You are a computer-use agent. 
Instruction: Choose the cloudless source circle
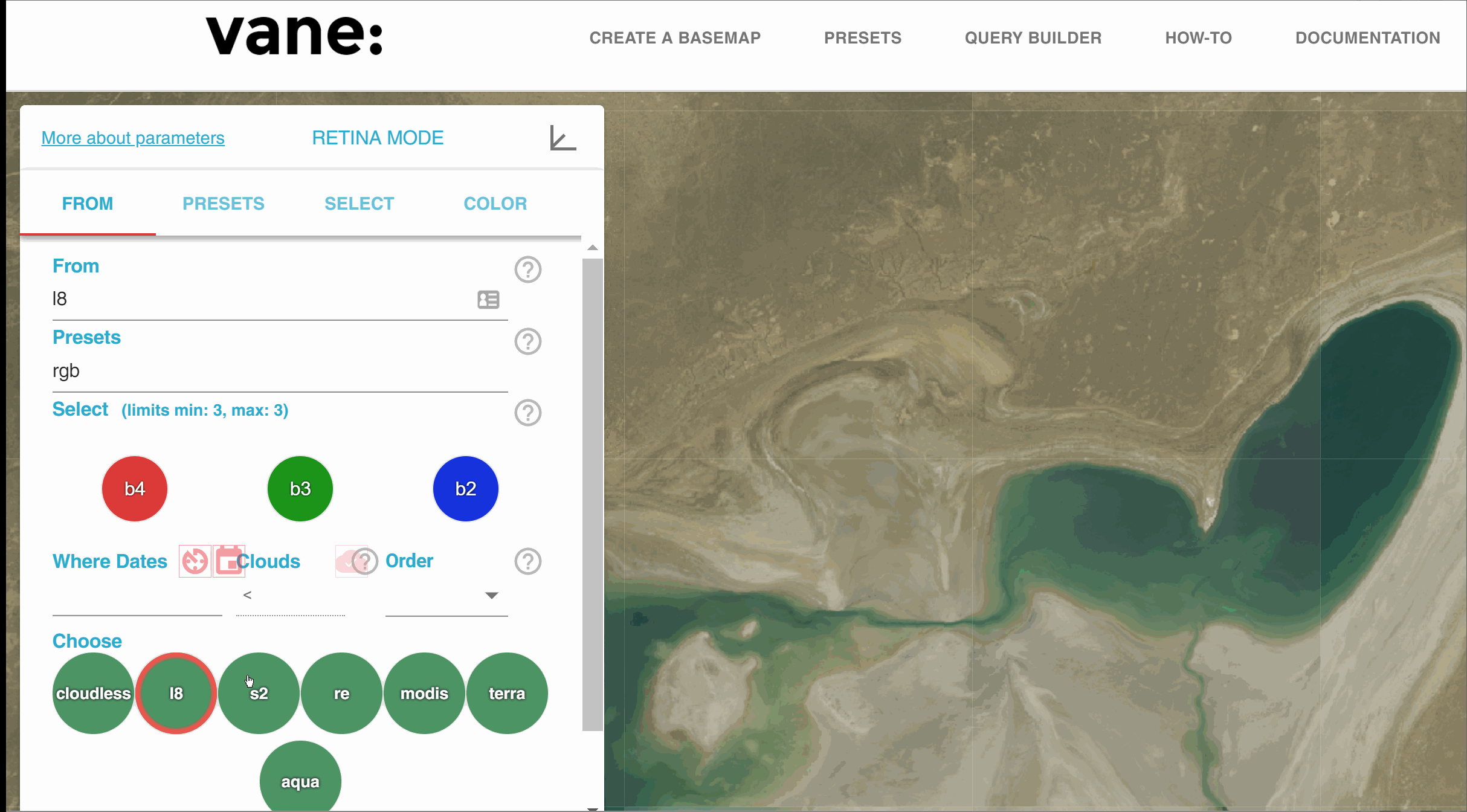[93, 693]
